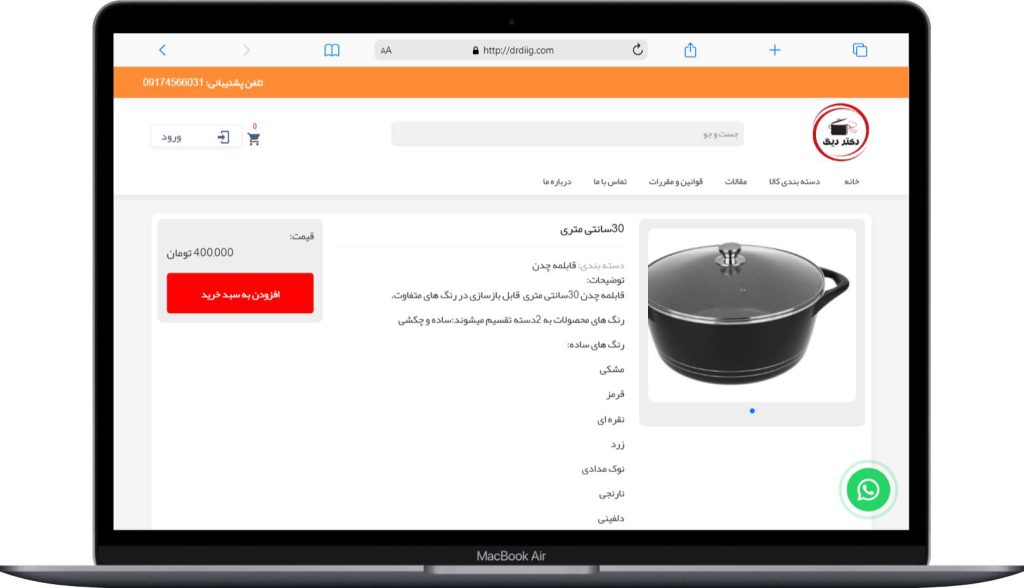Click the red افزودن به سبد خرید button

pyautogui.click(x=240, y=293)
